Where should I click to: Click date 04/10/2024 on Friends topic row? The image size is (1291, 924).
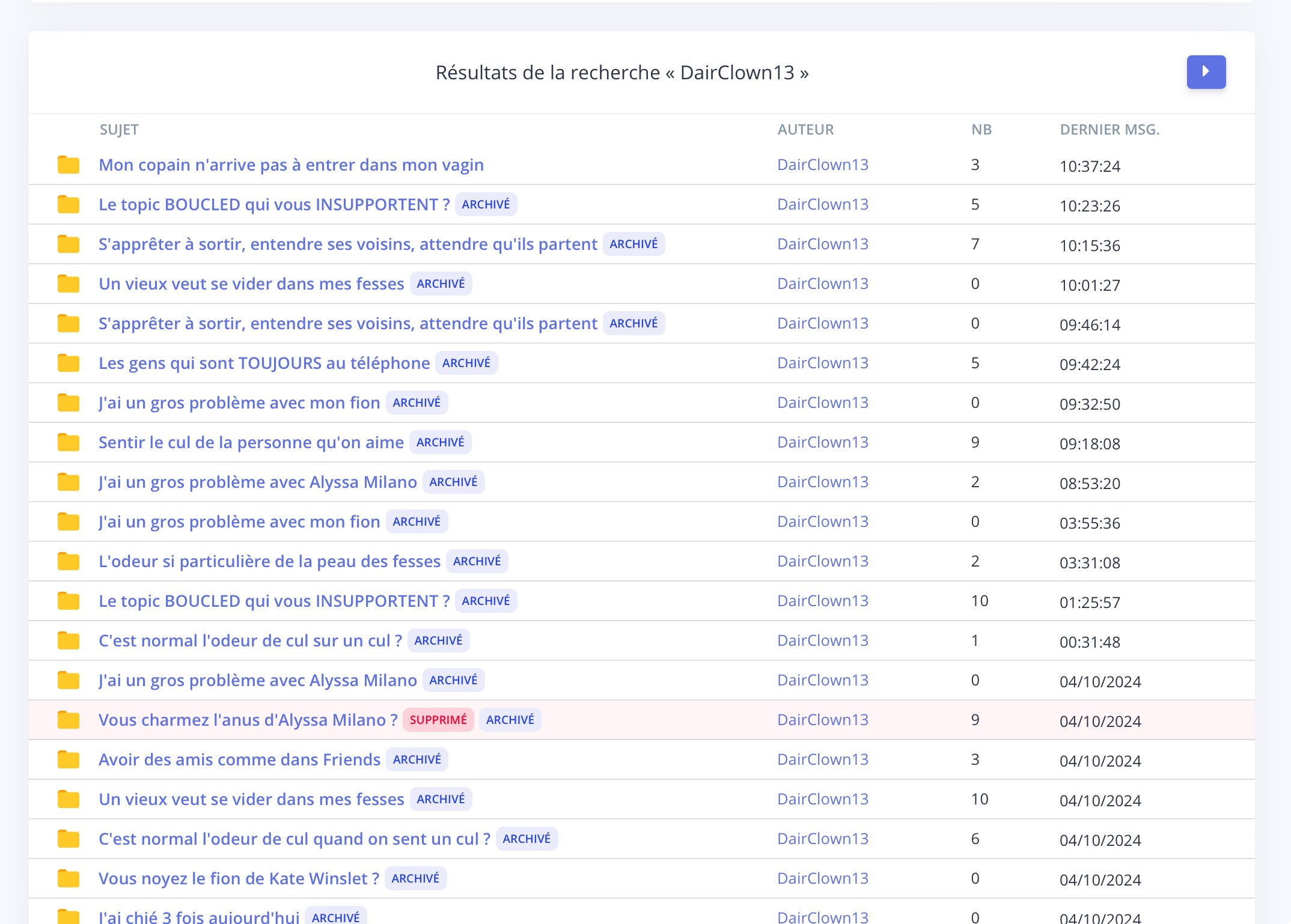tap(1100, 761)
